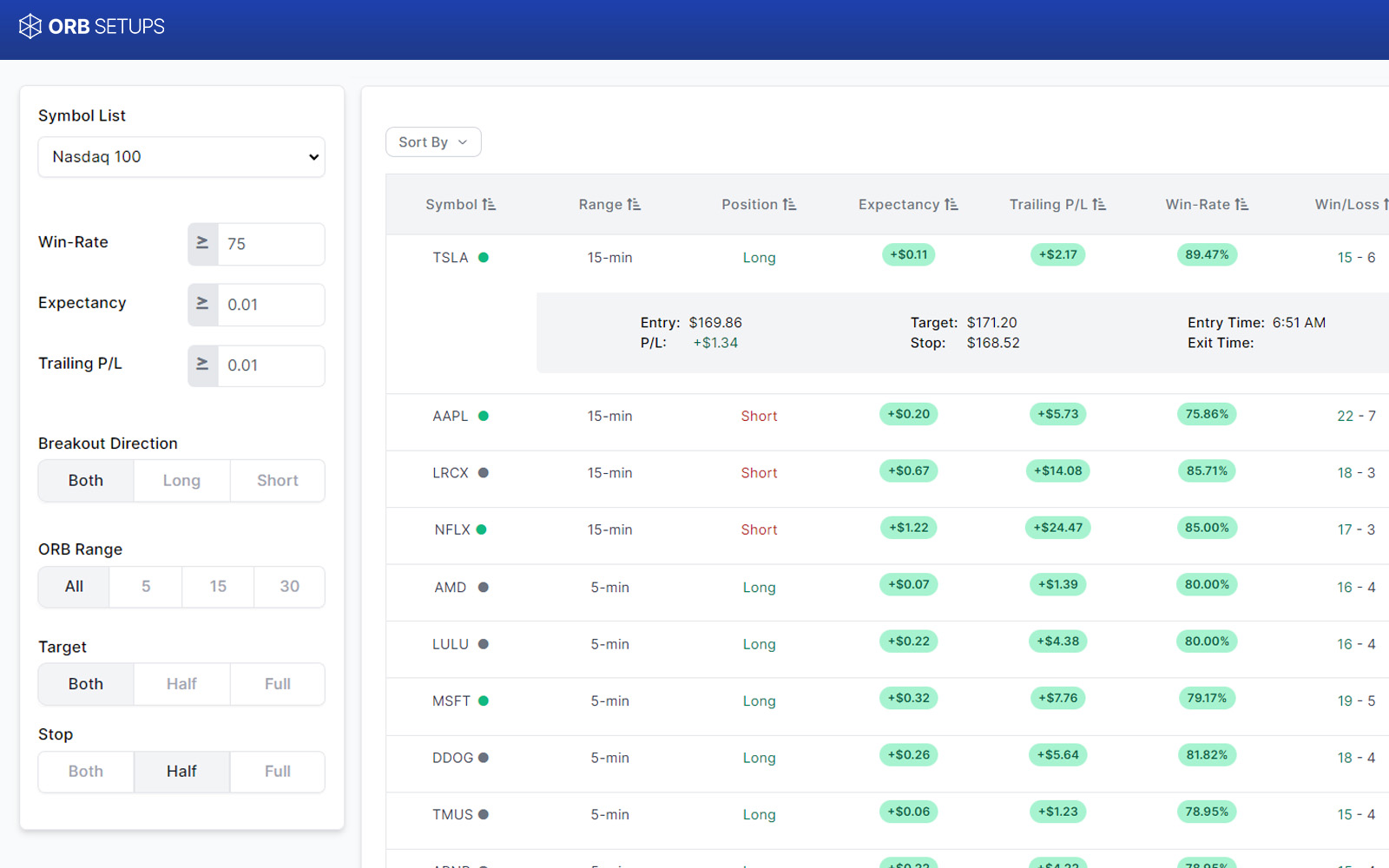
Task: Click the $171.20 target value
Action: pos(992,323)
